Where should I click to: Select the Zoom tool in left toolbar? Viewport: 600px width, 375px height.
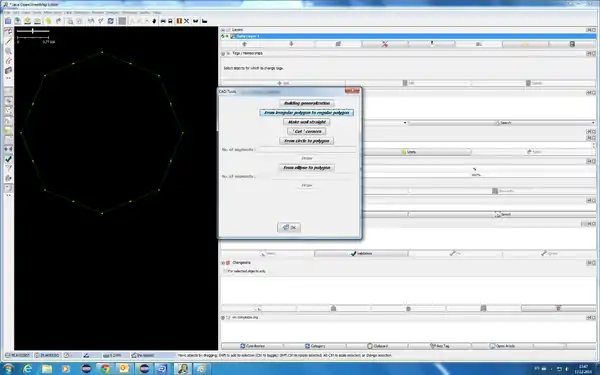coord(8,51)
